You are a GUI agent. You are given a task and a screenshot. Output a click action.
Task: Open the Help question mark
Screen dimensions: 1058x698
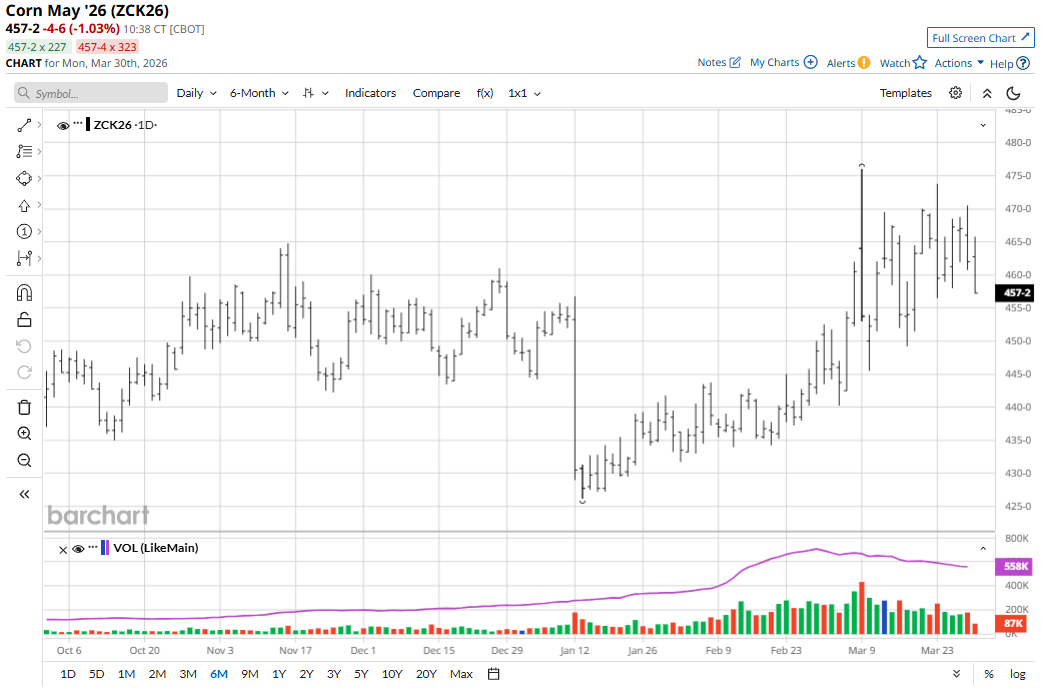pos(1023,63)
